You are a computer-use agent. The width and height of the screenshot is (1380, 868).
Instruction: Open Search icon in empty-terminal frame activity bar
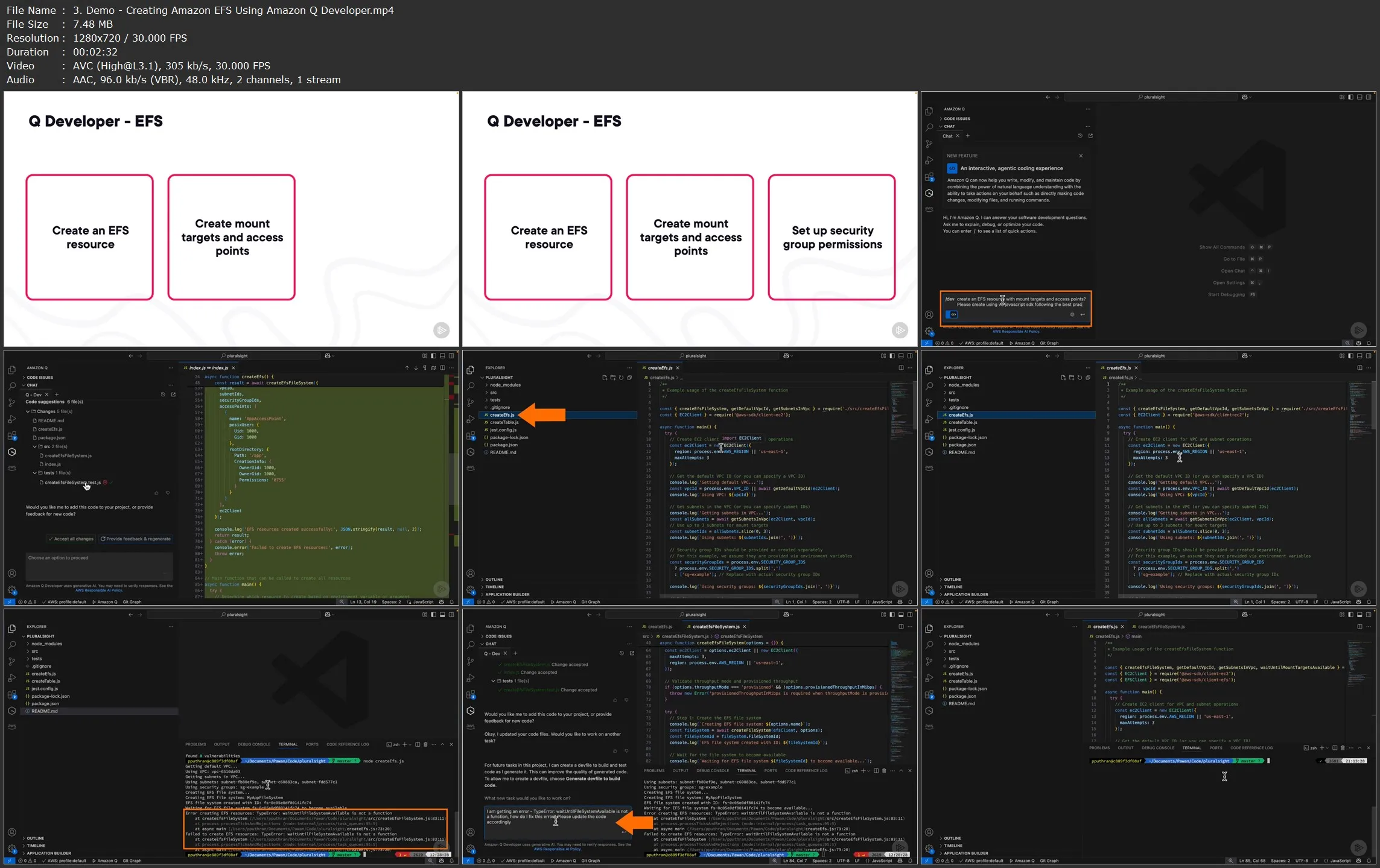929,645
